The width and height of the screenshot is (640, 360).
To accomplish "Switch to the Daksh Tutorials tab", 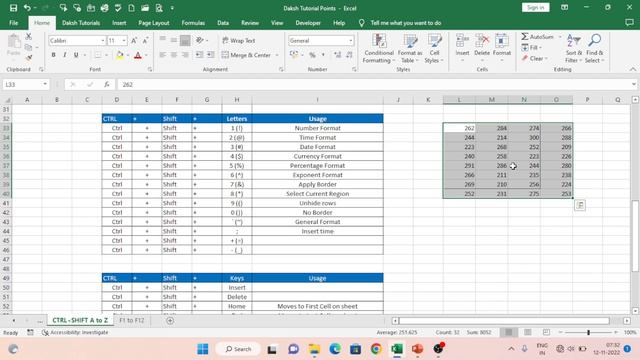I will [81, 23].
